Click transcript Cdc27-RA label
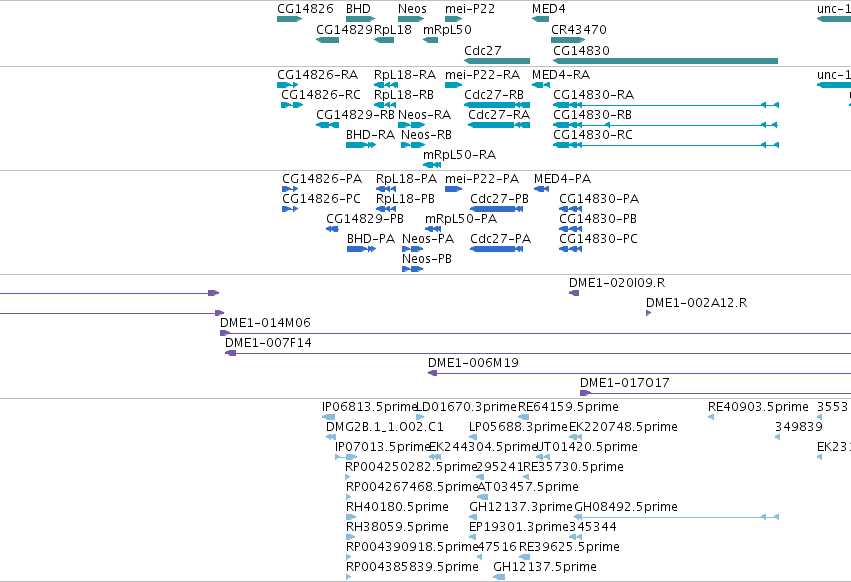The image size is (851, 582). (x=499, y=115)
